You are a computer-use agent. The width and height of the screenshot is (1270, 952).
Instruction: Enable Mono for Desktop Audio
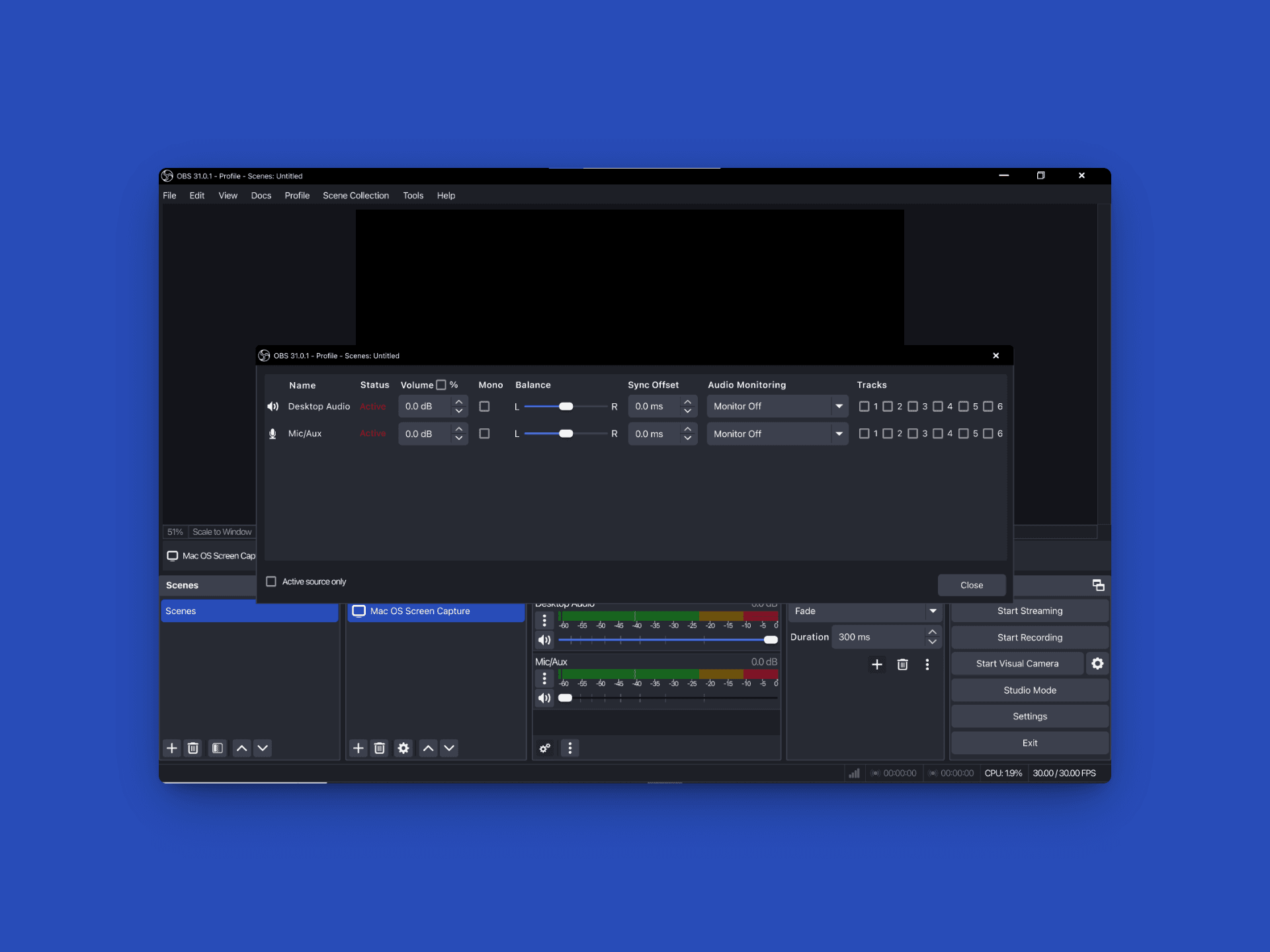point(484,407)
